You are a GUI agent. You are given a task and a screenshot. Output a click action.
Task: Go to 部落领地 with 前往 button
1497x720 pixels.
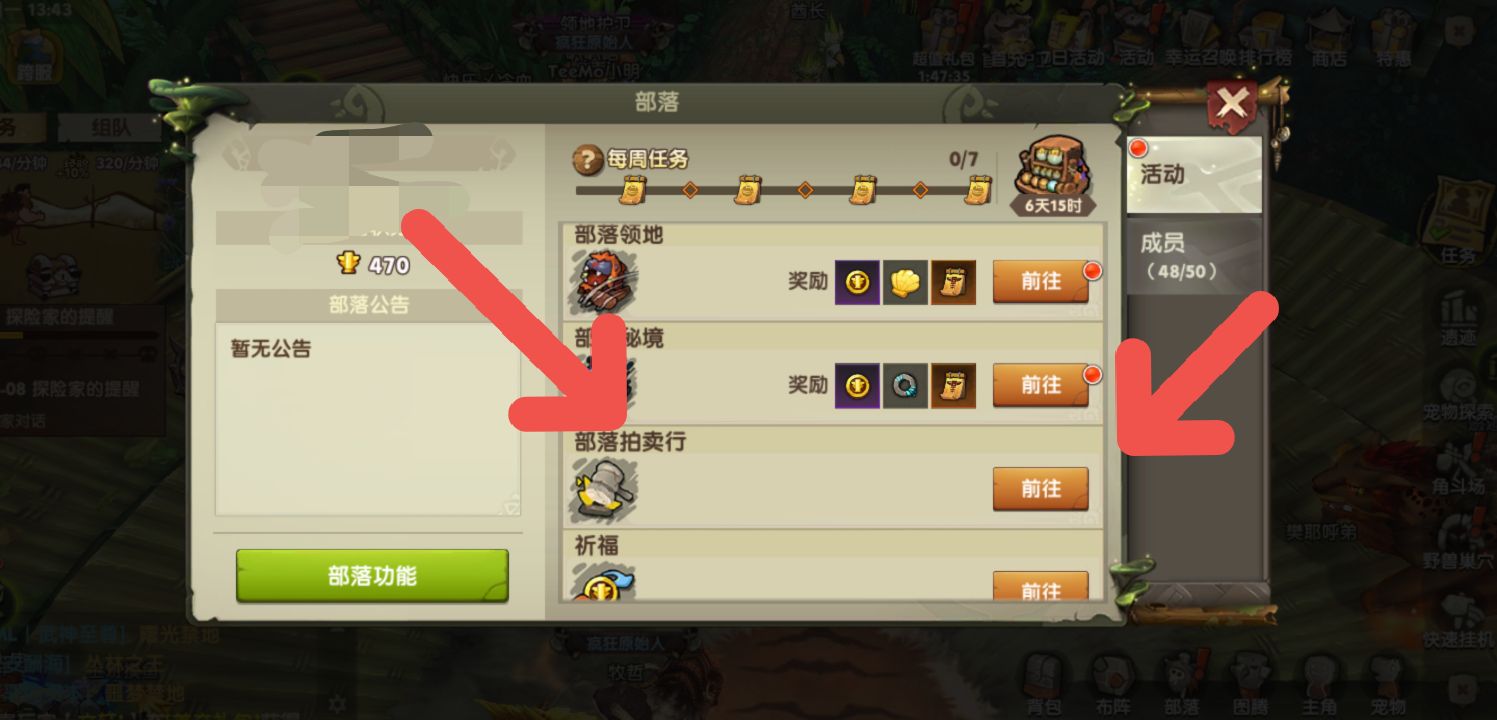click(x=1041, y=281)
